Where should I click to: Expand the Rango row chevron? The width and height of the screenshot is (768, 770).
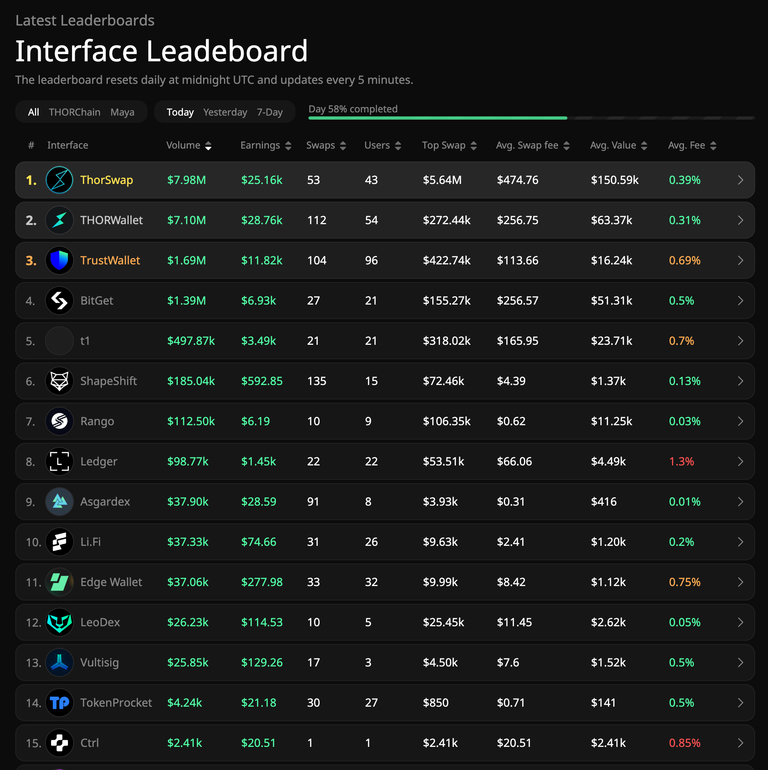741,421
